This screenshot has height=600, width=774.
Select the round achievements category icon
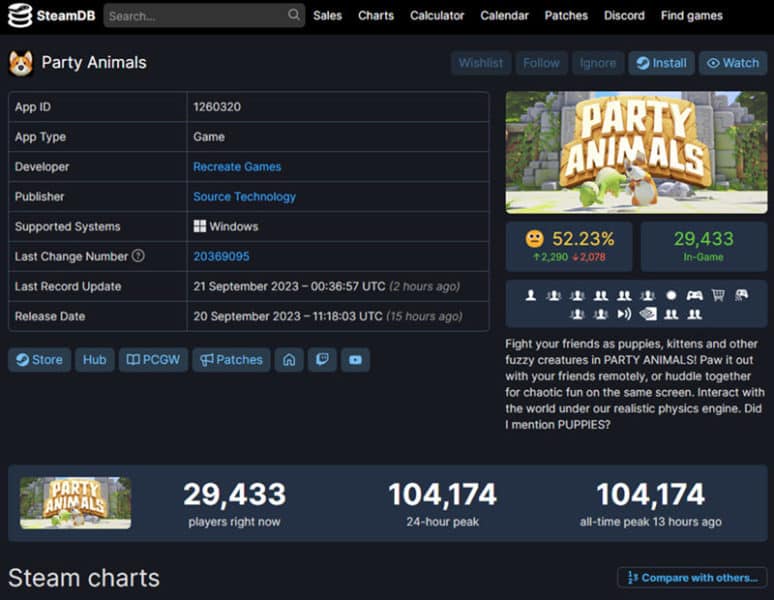coord(671,295)
